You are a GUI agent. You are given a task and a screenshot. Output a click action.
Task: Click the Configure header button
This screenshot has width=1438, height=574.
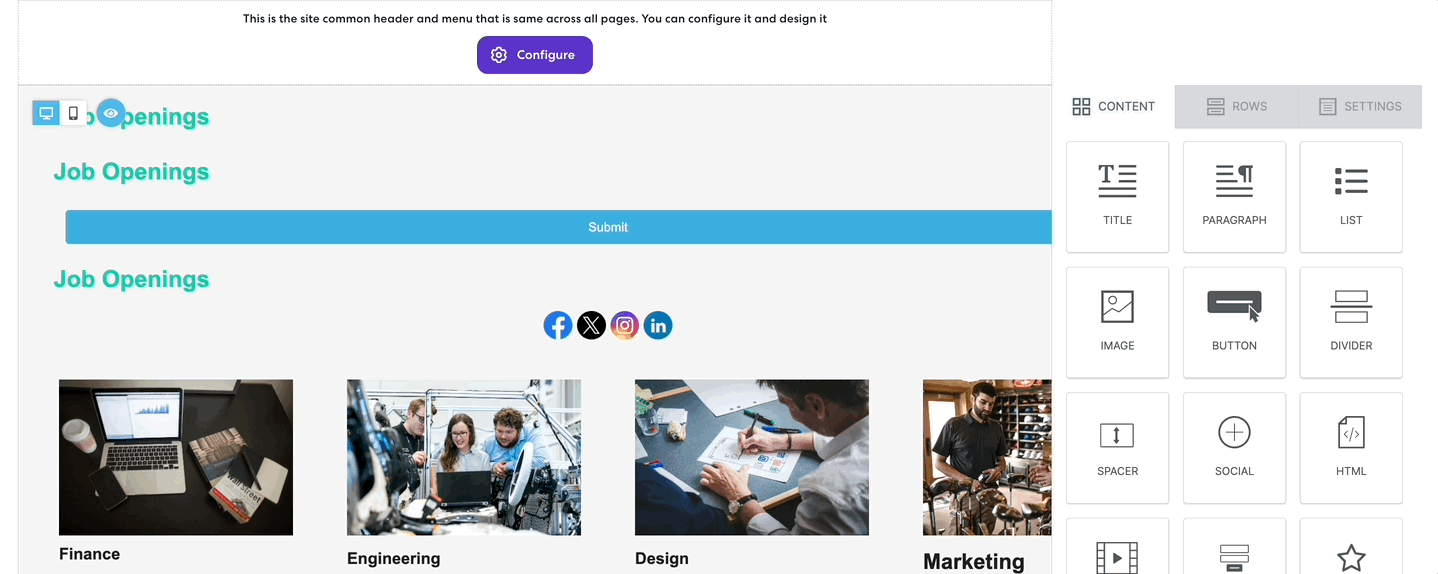[534, 55]
